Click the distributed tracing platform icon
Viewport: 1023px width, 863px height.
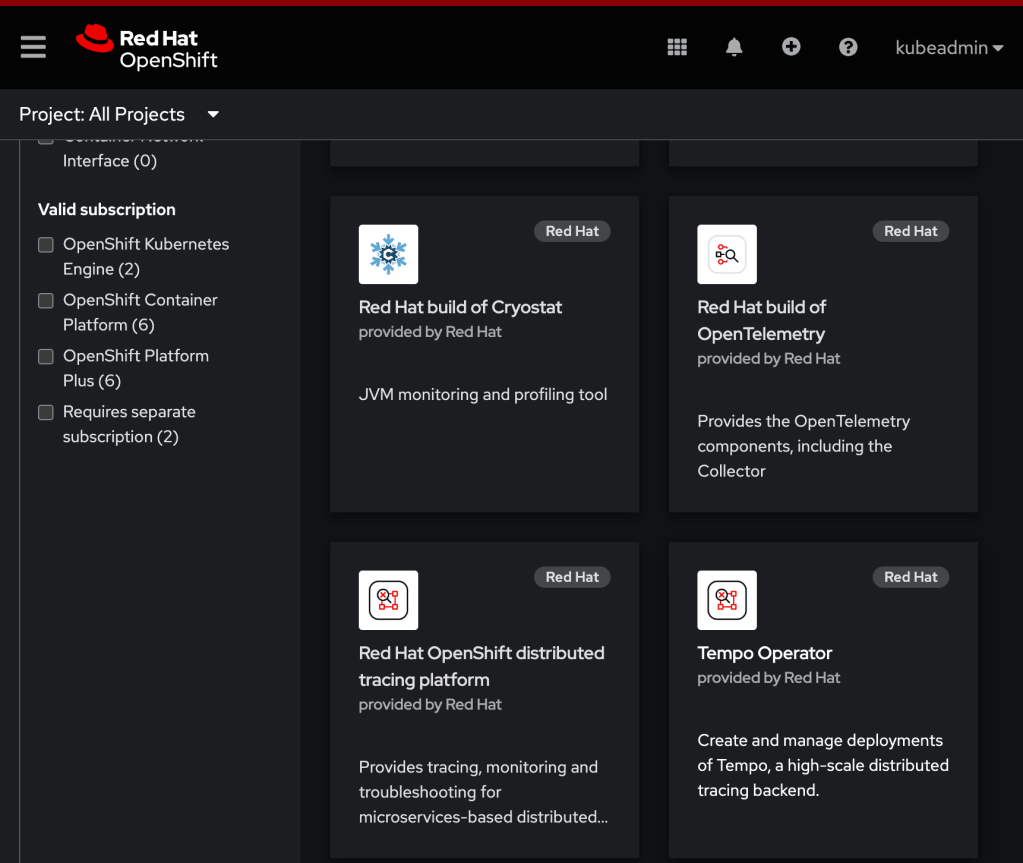click(388, 600)
